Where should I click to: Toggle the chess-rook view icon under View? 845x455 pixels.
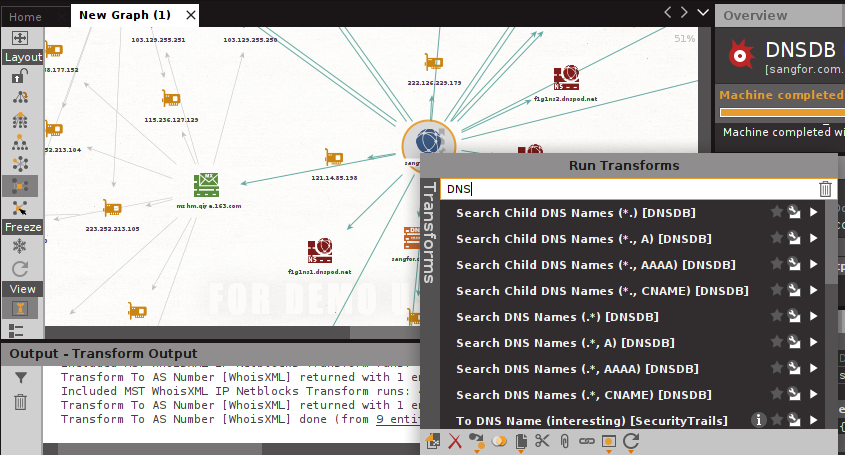pyautogui.click(x=20, y=308)
